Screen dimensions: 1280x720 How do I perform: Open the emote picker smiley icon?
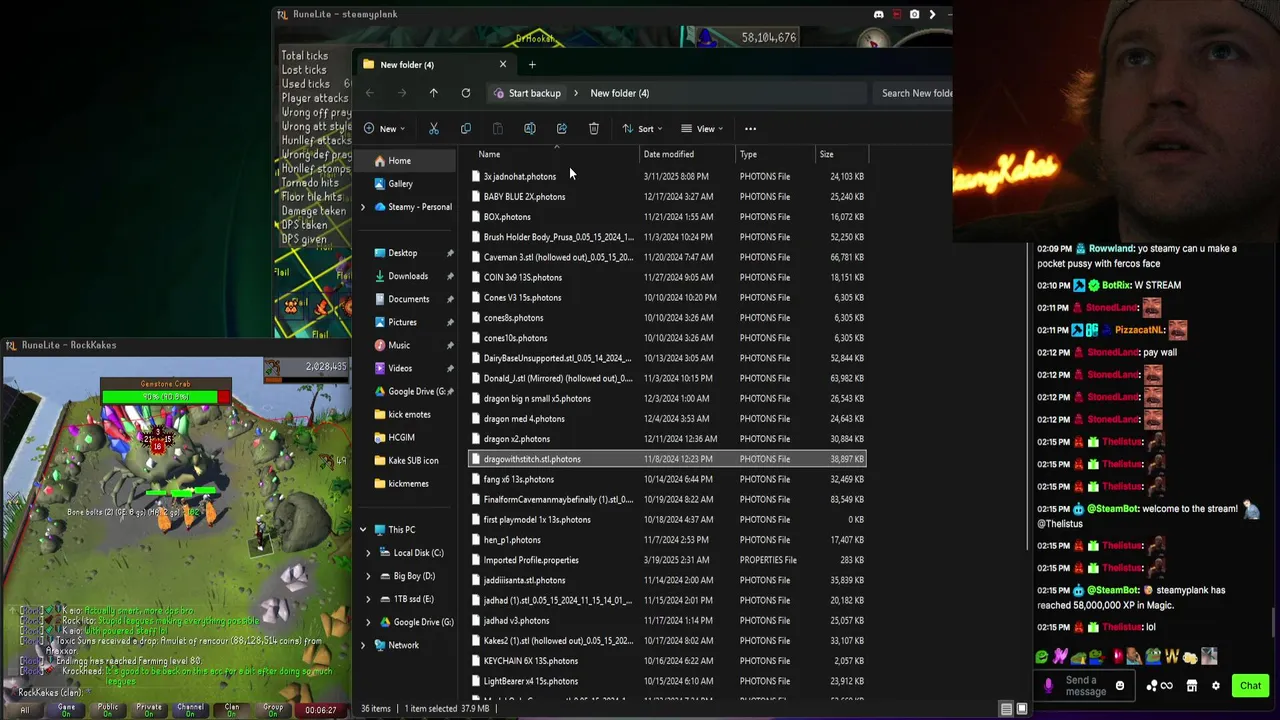point(1120,686)
